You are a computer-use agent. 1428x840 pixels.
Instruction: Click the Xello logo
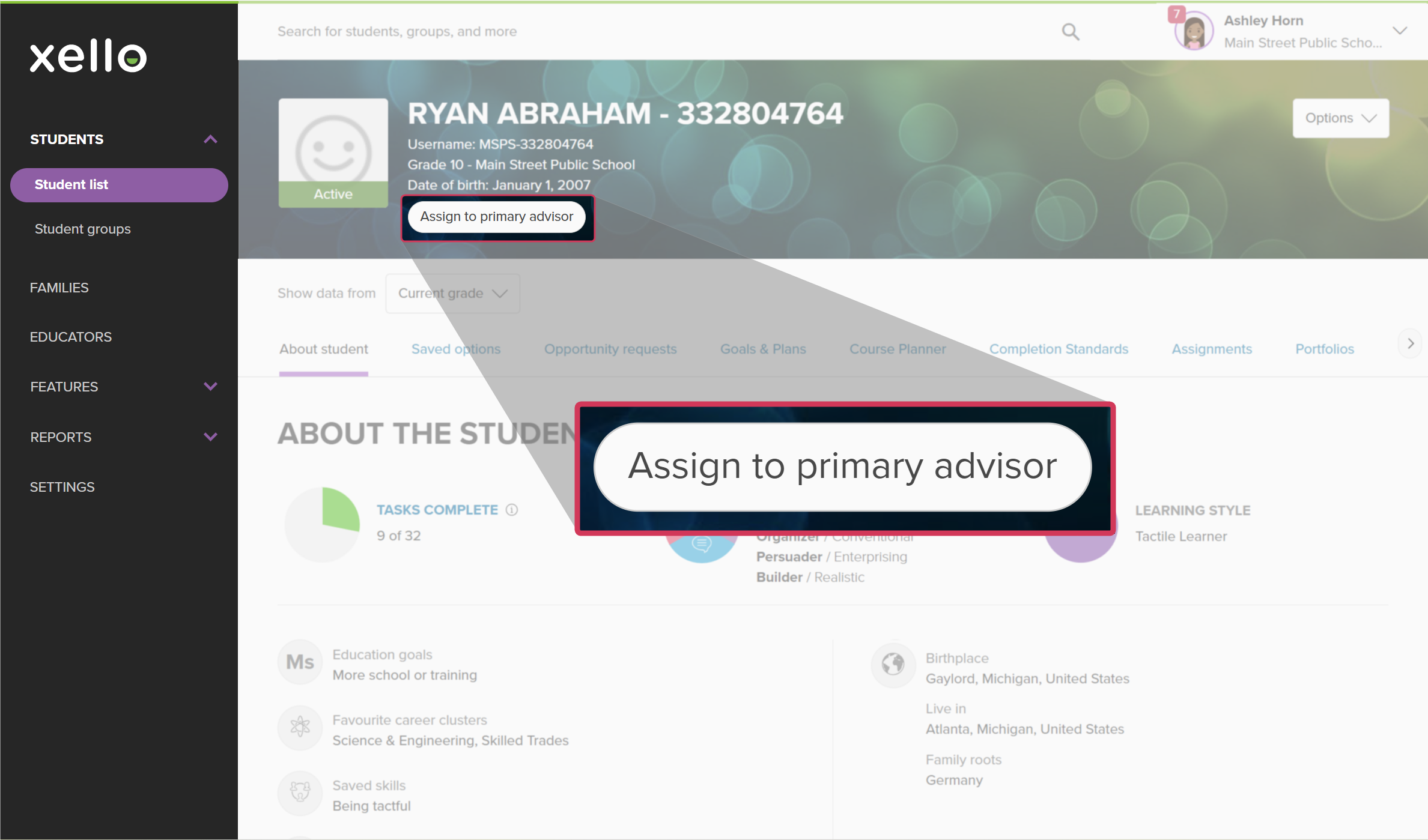tap(88, 56)
